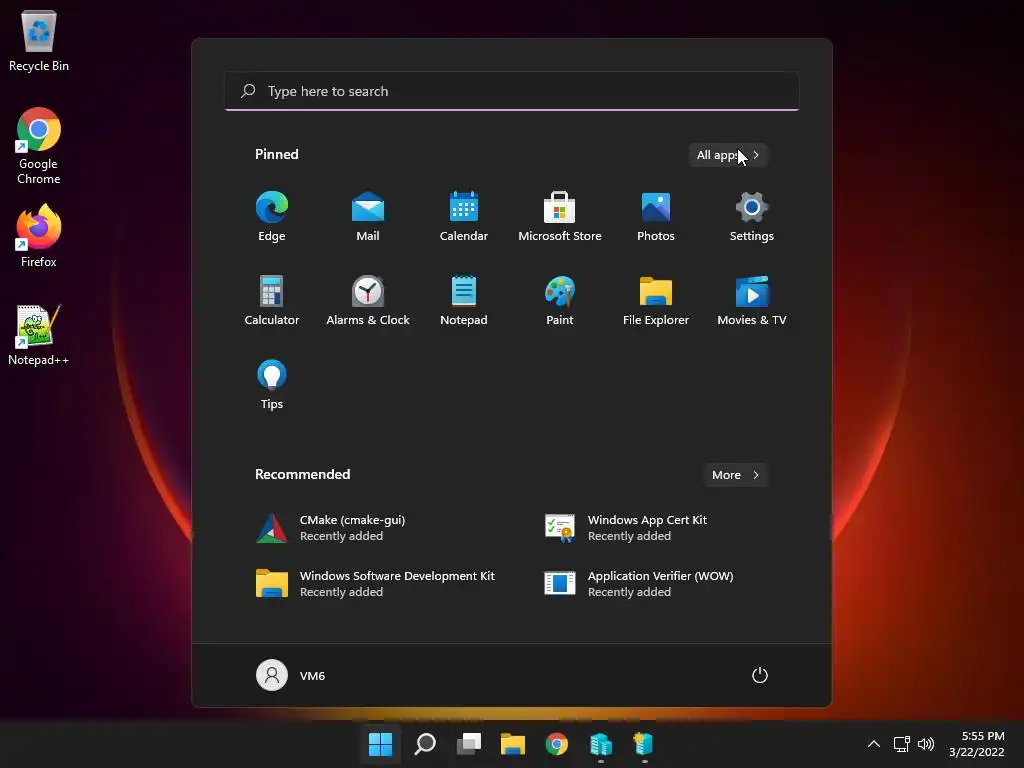This screenshot has width=1024, height=768.
Task: Click the power button icon
Action: [760, 675]
